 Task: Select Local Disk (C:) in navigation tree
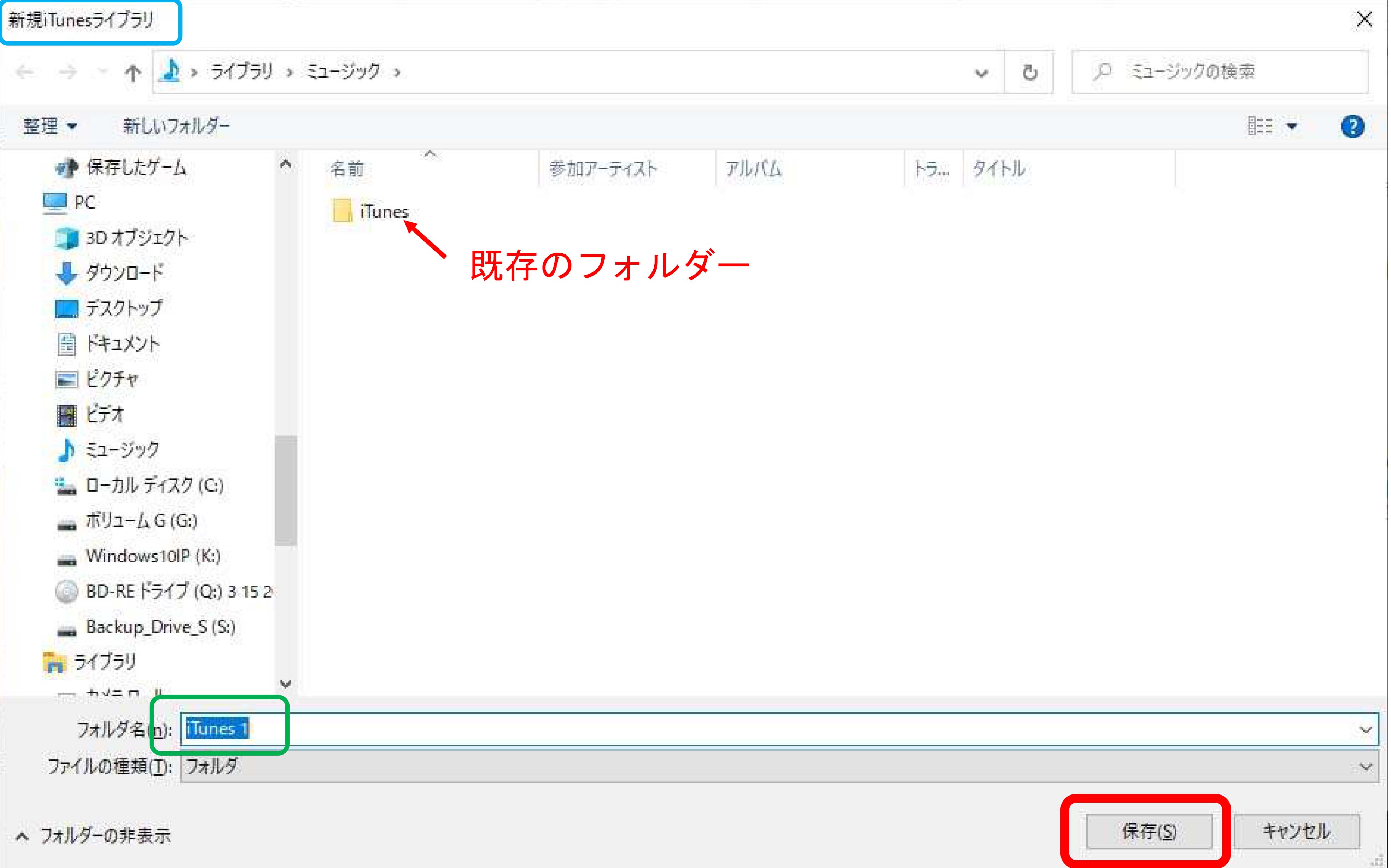tap(154, 486)
